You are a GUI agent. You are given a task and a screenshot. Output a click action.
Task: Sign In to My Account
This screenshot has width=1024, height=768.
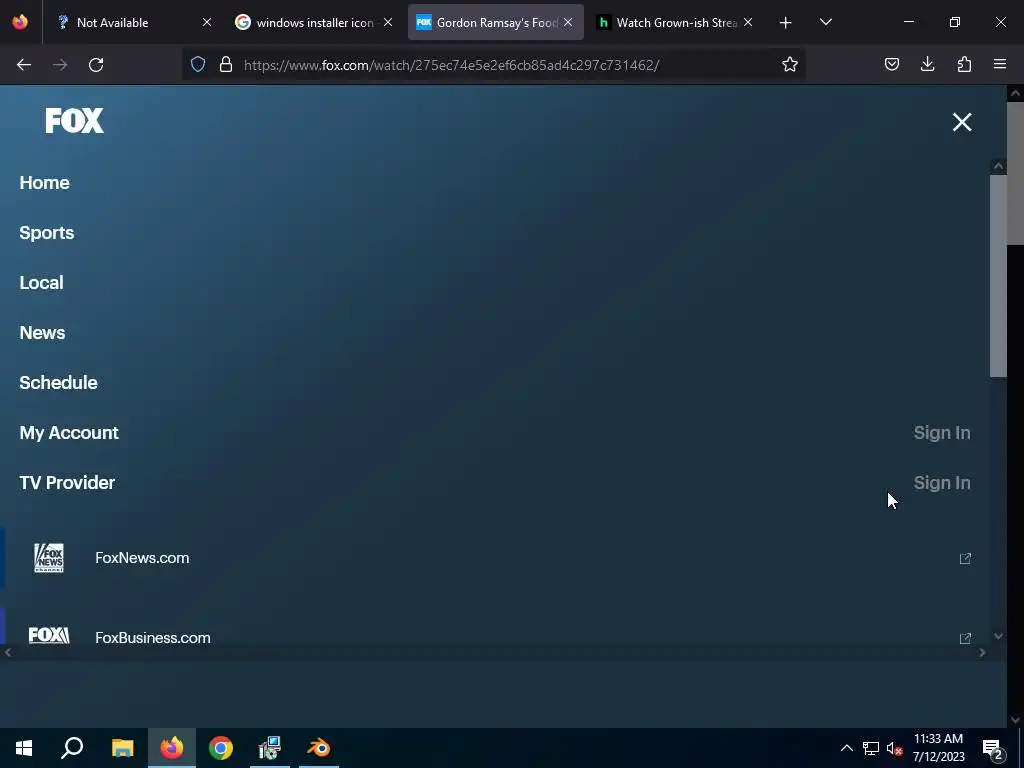[941, 433]
